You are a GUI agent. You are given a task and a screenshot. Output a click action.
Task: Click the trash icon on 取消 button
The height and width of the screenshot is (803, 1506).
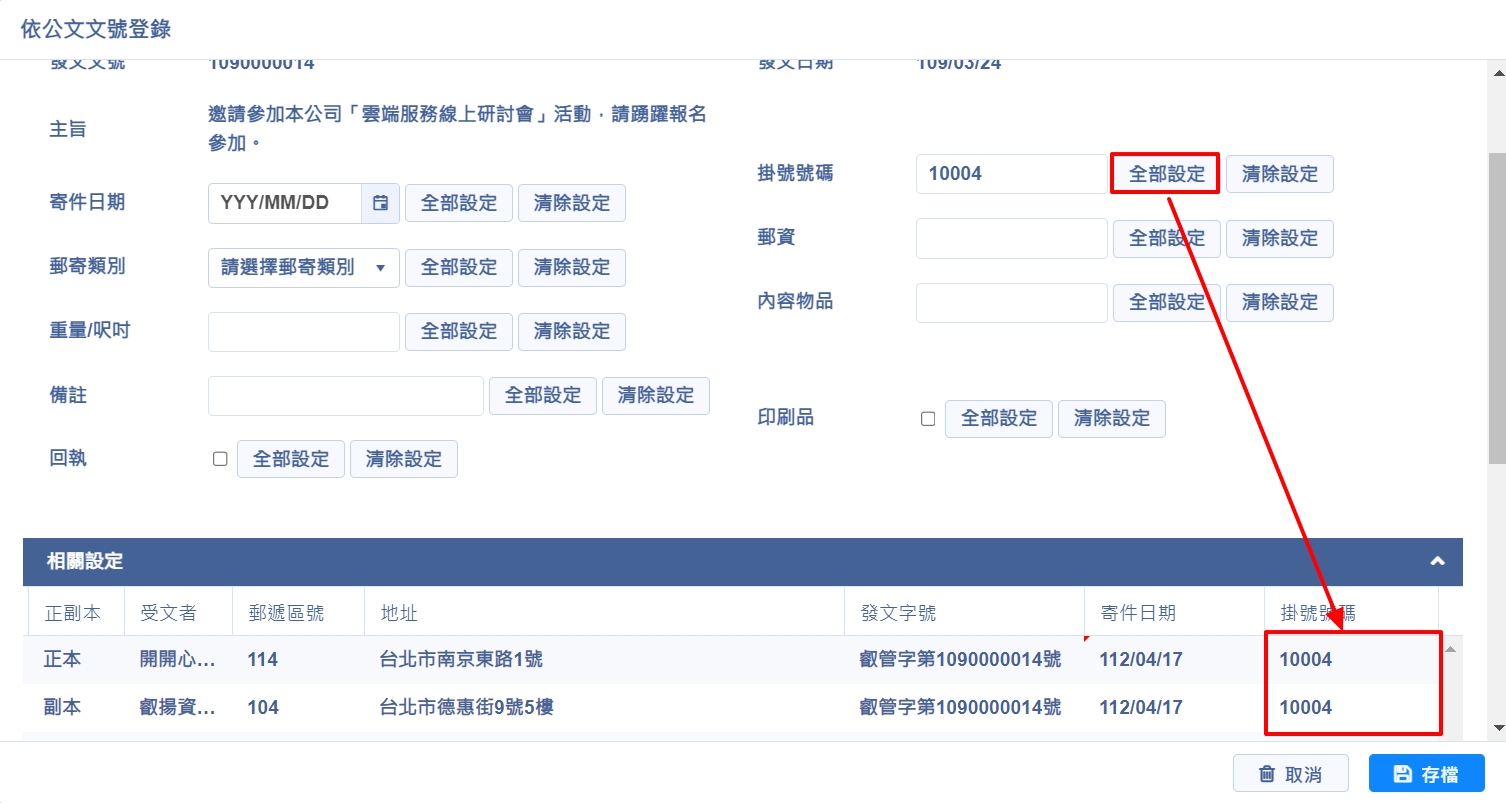(1266, 774)
